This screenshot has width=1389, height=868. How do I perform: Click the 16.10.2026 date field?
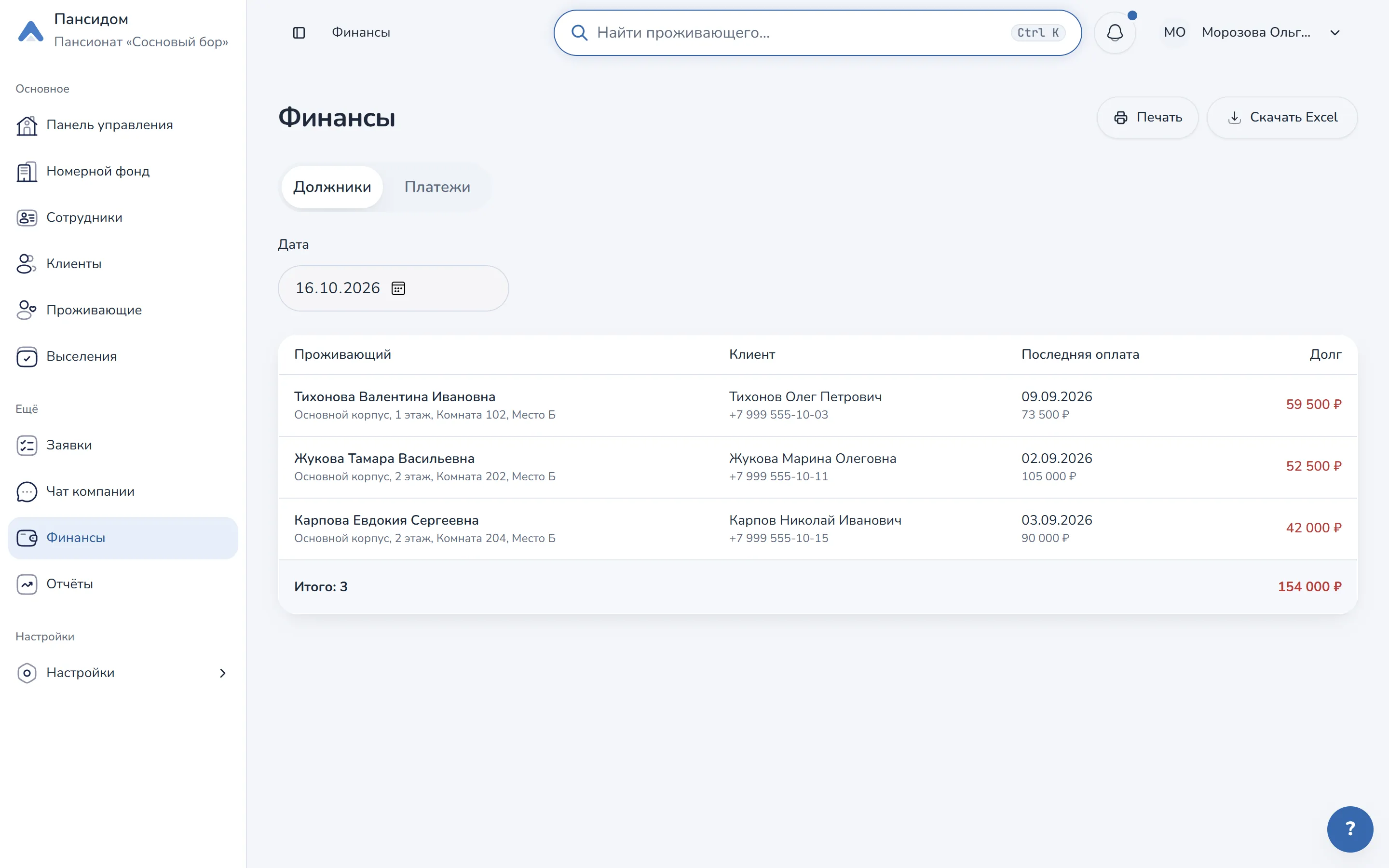click(x=393, y=288)
